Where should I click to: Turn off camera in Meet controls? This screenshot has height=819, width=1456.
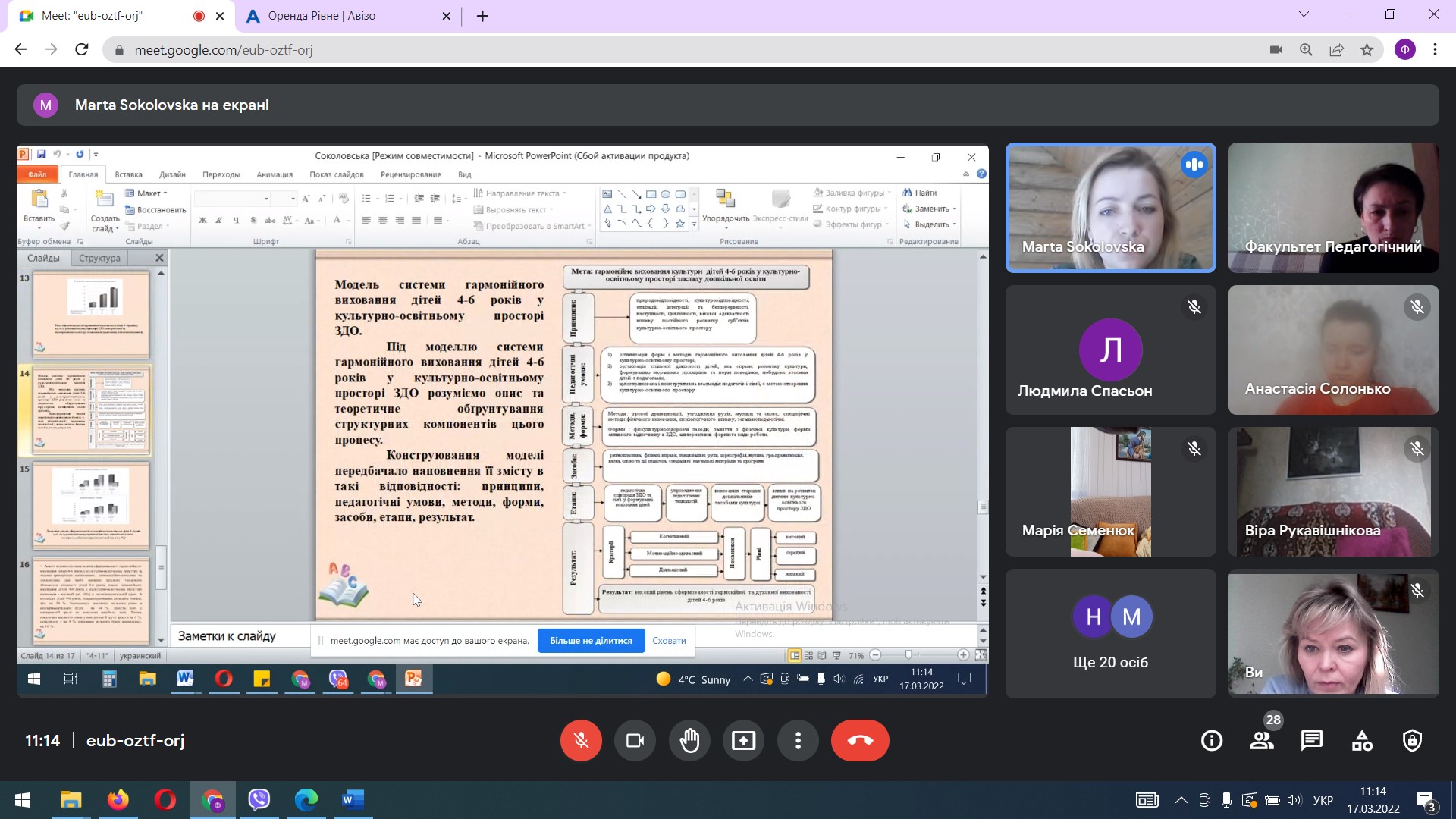tap(635, 740)
